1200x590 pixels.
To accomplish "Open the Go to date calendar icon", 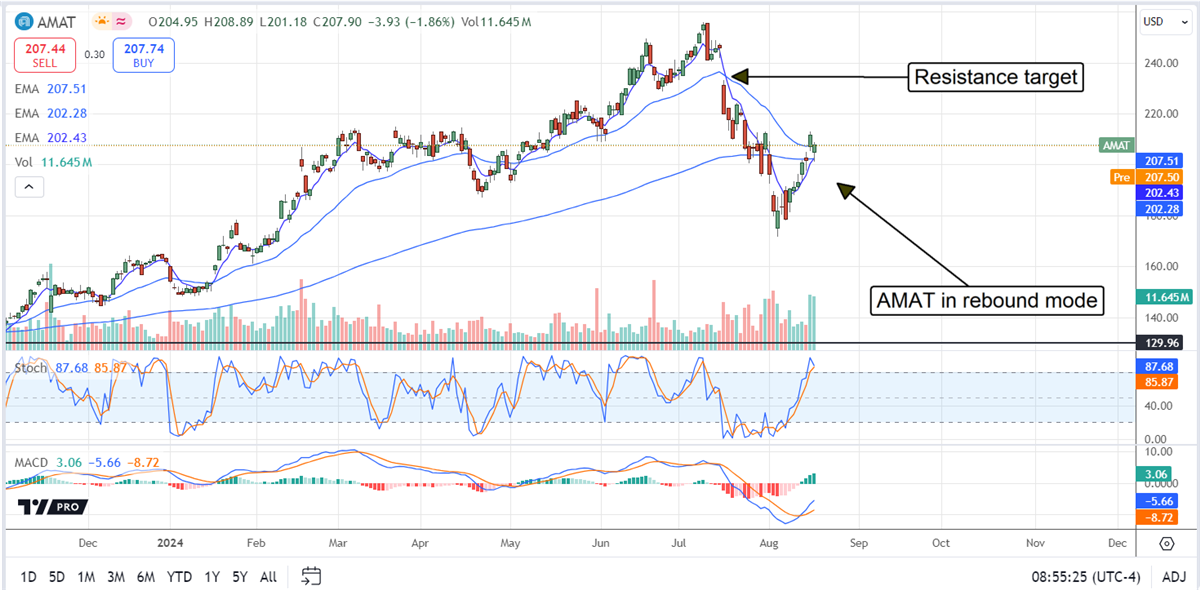I will pyautogui.click(x=311, y=576).
